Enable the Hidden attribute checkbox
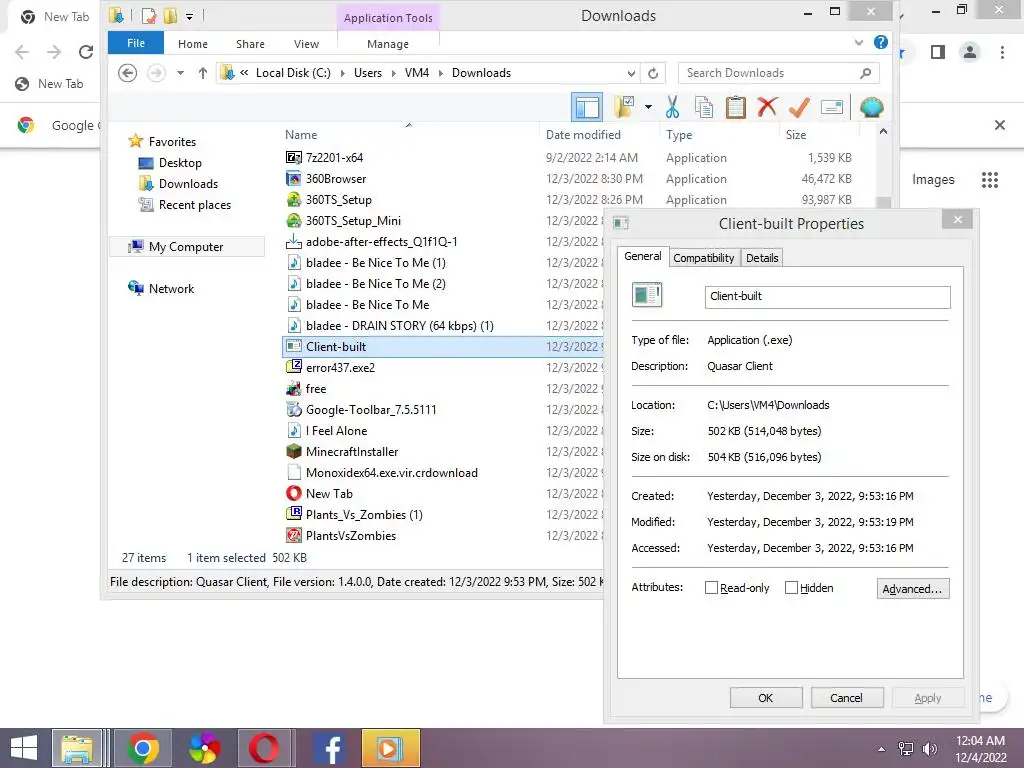This screenshot has width=1024, height=768. click(x=791, y=588)
